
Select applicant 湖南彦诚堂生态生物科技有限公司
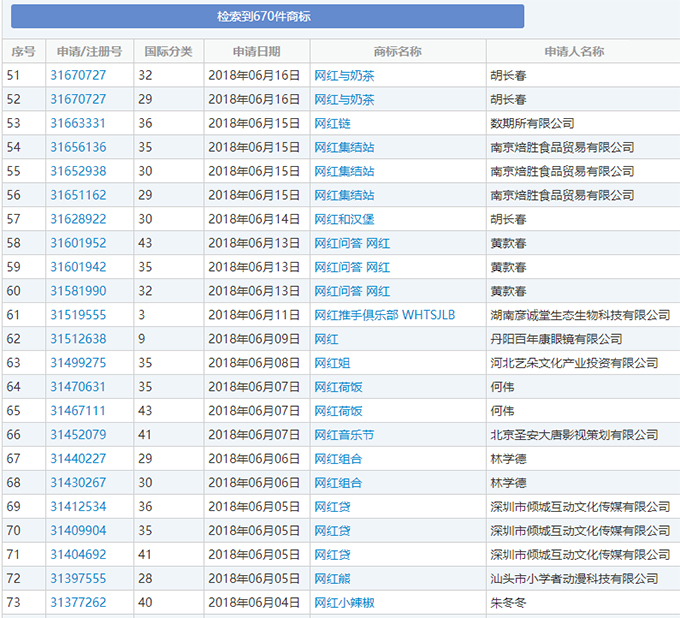pyautogui.click(x=580, y=315)
